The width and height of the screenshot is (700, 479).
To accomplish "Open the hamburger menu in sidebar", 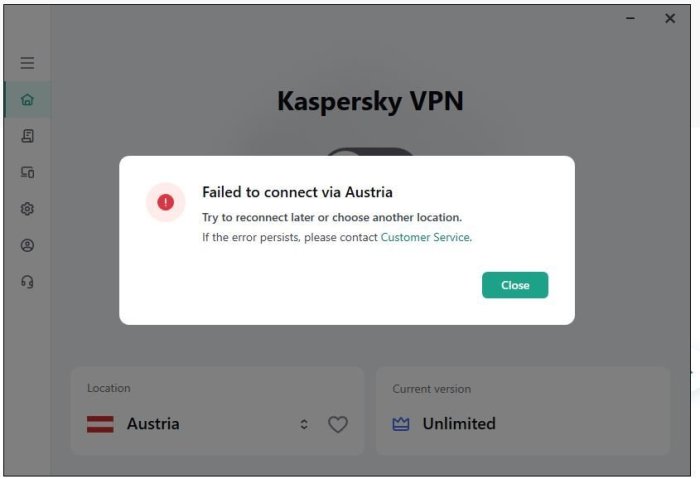I will tap(27, 63).
